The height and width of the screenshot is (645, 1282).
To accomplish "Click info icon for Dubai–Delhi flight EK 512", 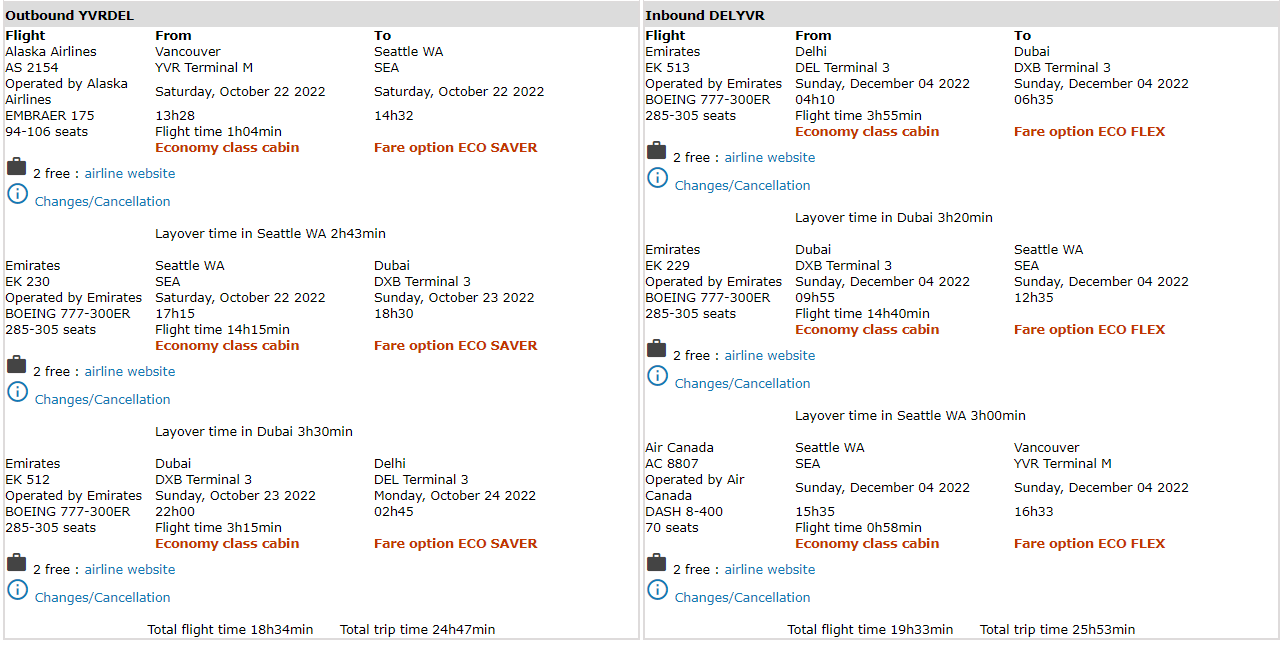I will coord(17,590).
